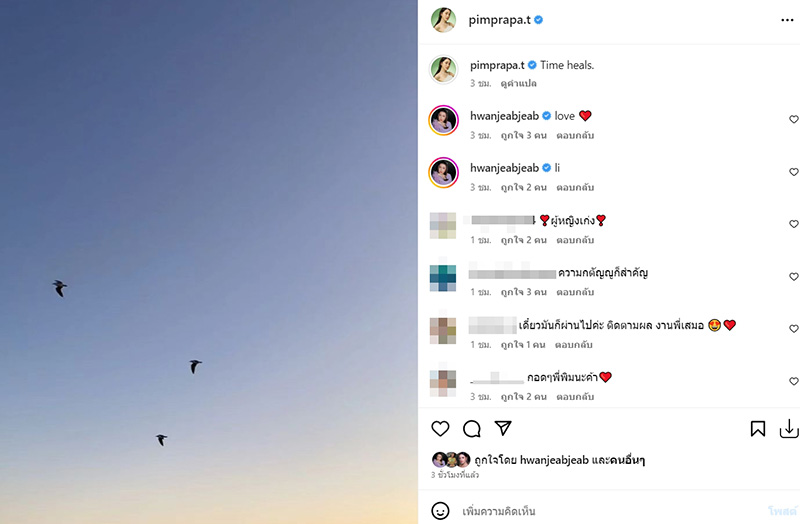Save post with bookmark icon
This screenshot has width=800, height=524.
tap(758, 429)
